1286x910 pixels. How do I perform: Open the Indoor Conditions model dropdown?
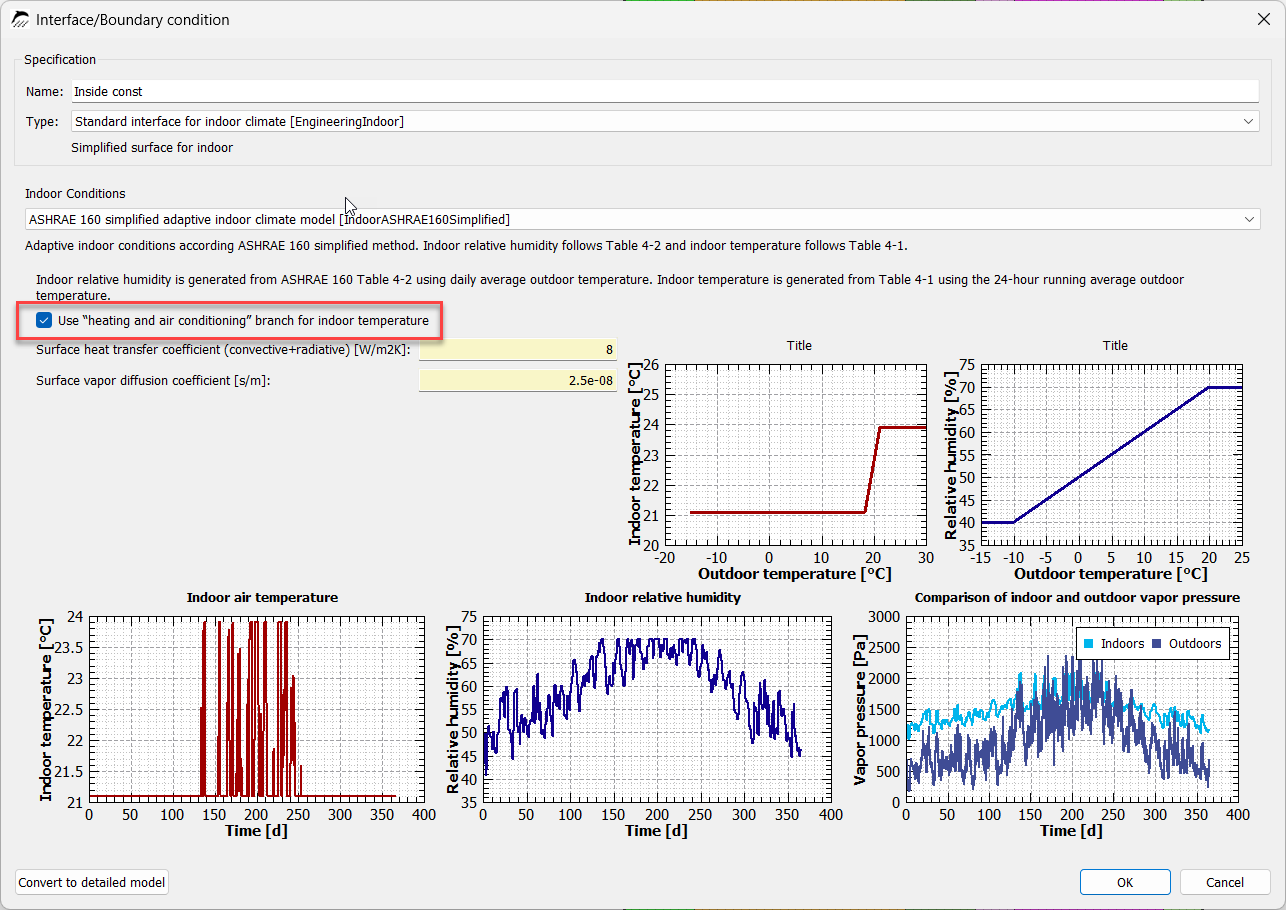(x=642, y=219)
